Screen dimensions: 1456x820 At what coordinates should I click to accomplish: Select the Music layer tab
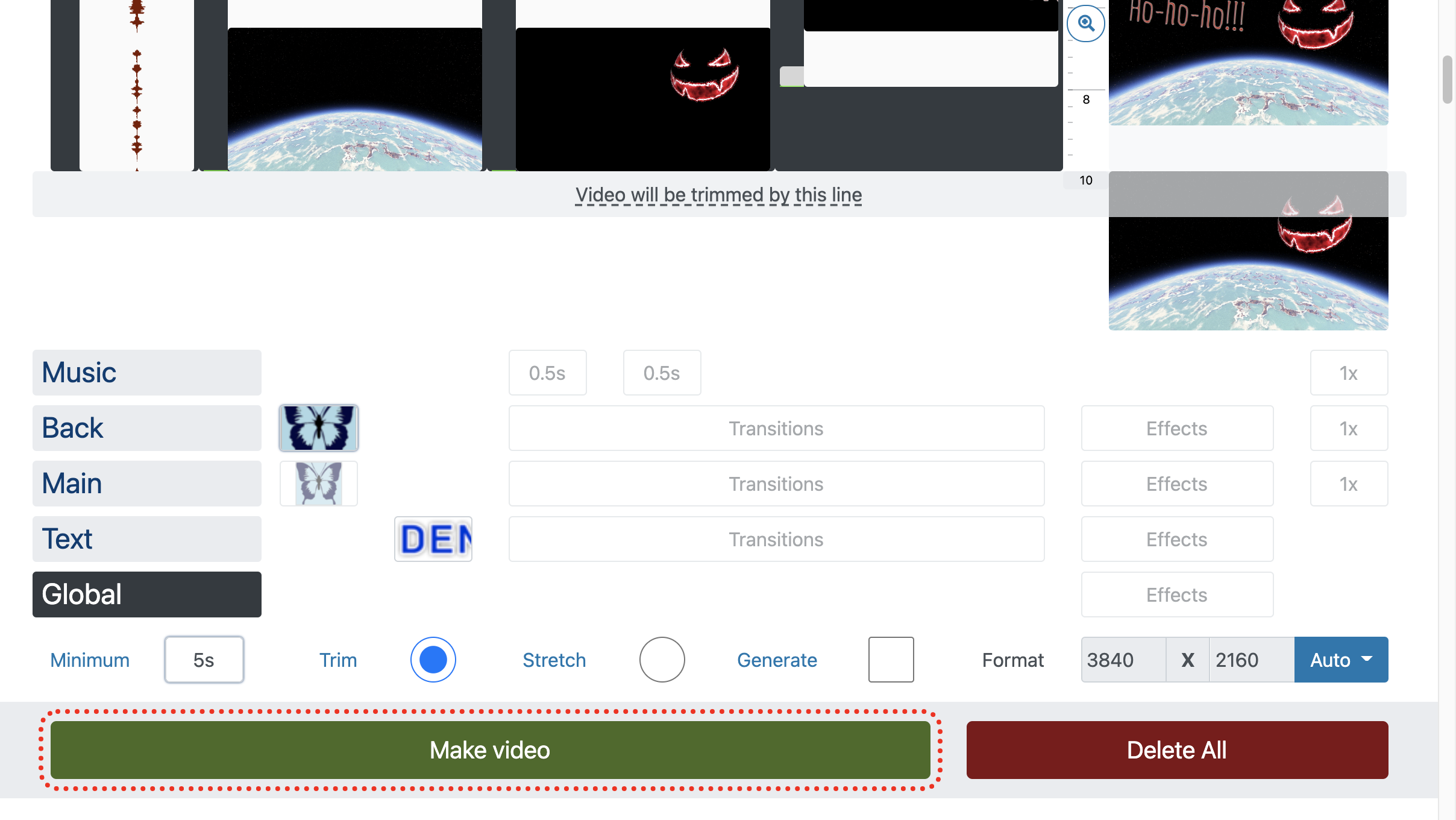[x=147, y=372]
